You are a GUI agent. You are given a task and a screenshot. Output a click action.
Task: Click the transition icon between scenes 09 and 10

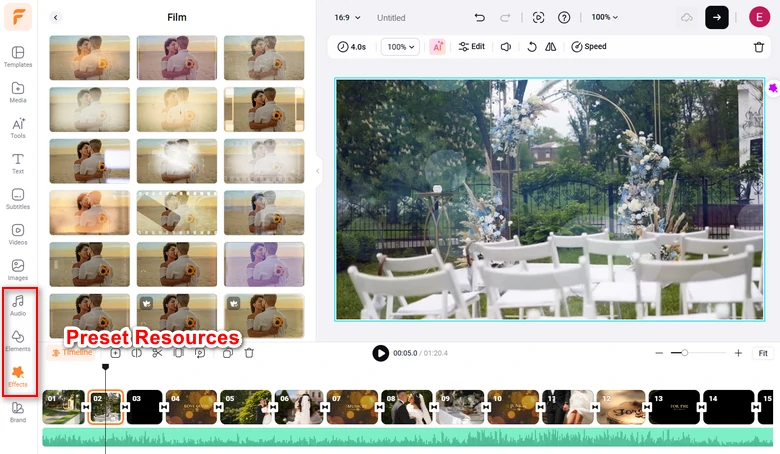tap(486, 407)
